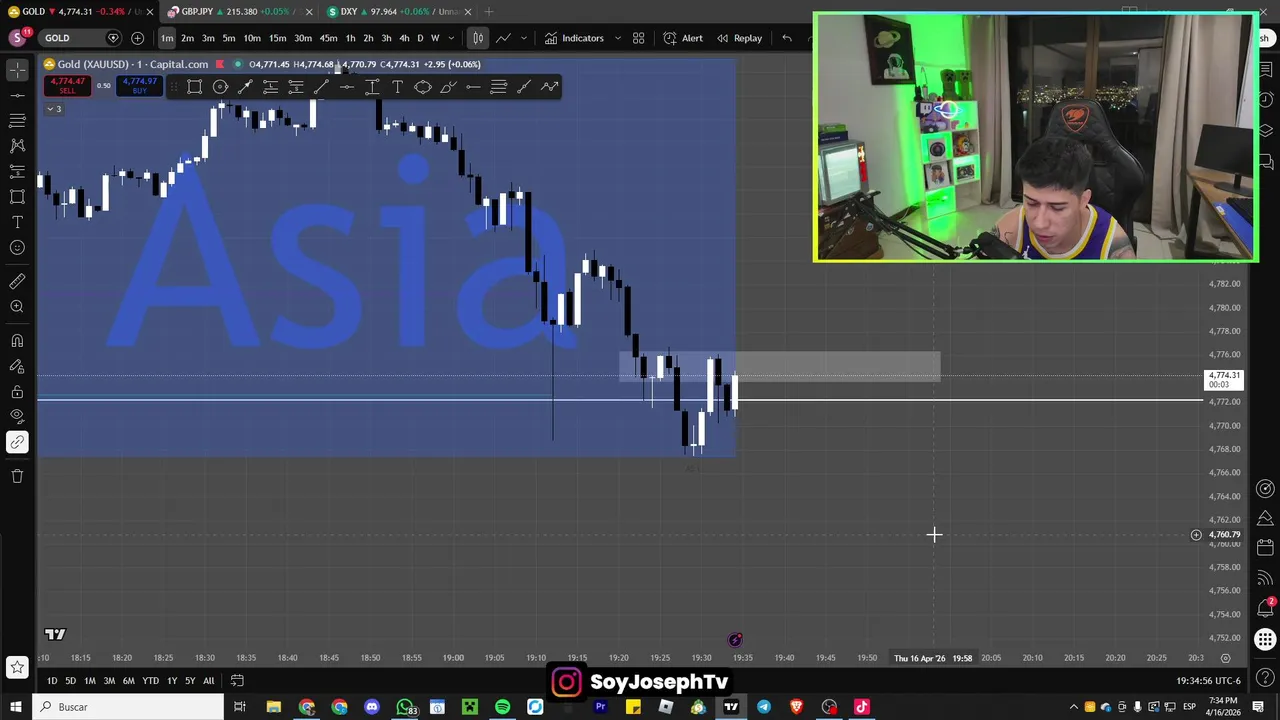Click the blue BUY 4,774.97 button
The height and width of the screenshot is (720, 1280).
140,86
